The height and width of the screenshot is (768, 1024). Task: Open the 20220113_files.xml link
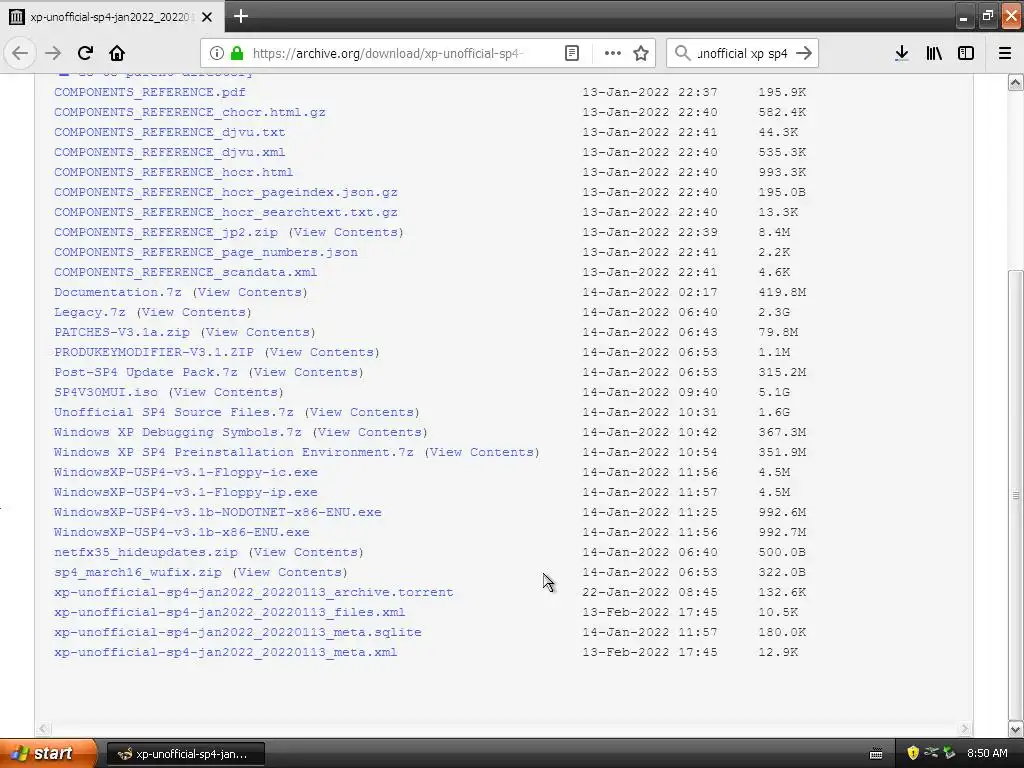tap(229, 612)
